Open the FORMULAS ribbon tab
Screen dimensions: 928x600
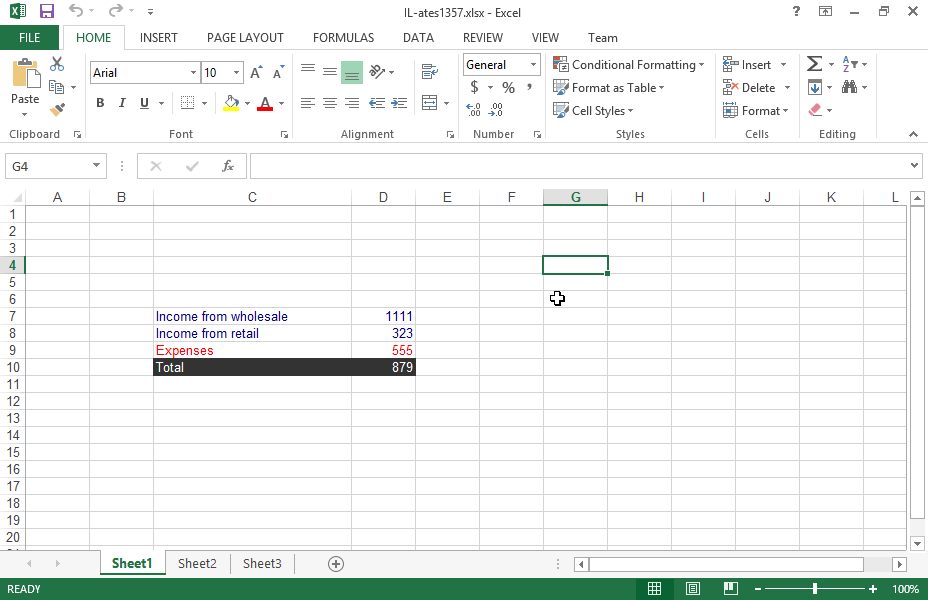(x=343, y=38)
